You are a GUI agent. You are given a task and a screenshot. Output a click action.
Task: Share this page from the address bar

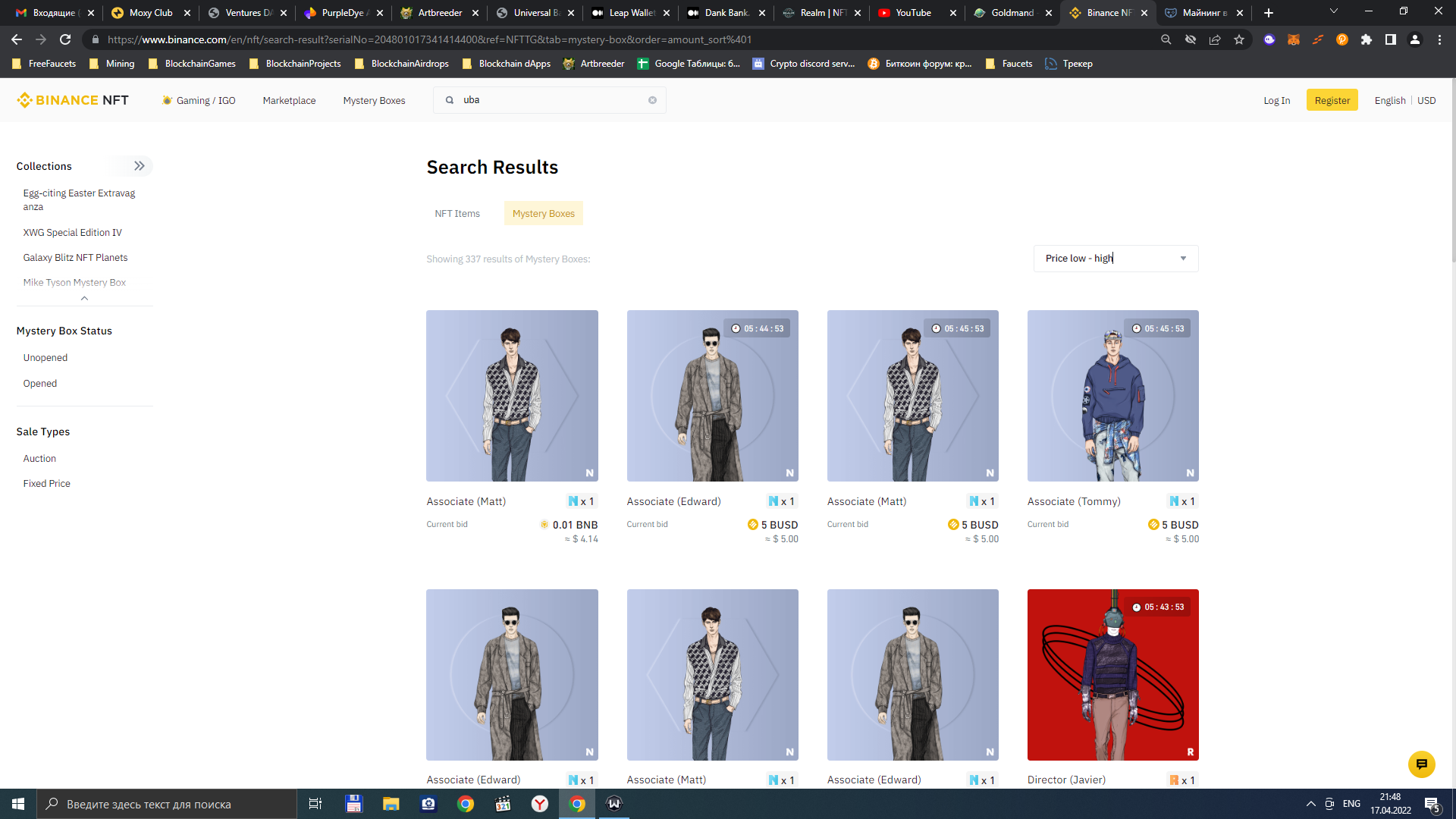(1215, 39)
